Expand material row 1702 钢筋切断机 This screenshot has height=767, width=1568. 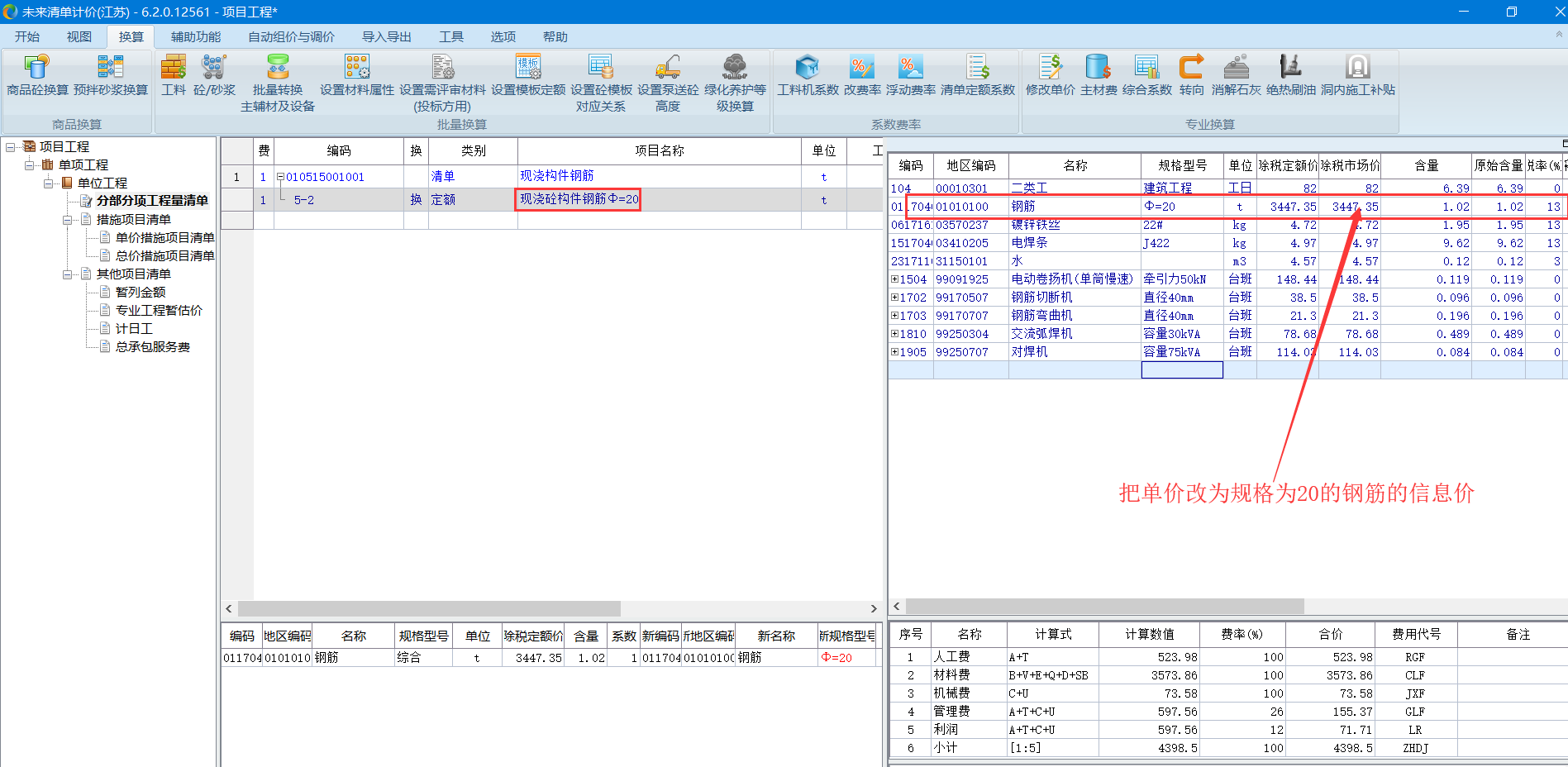coord(894,298)
